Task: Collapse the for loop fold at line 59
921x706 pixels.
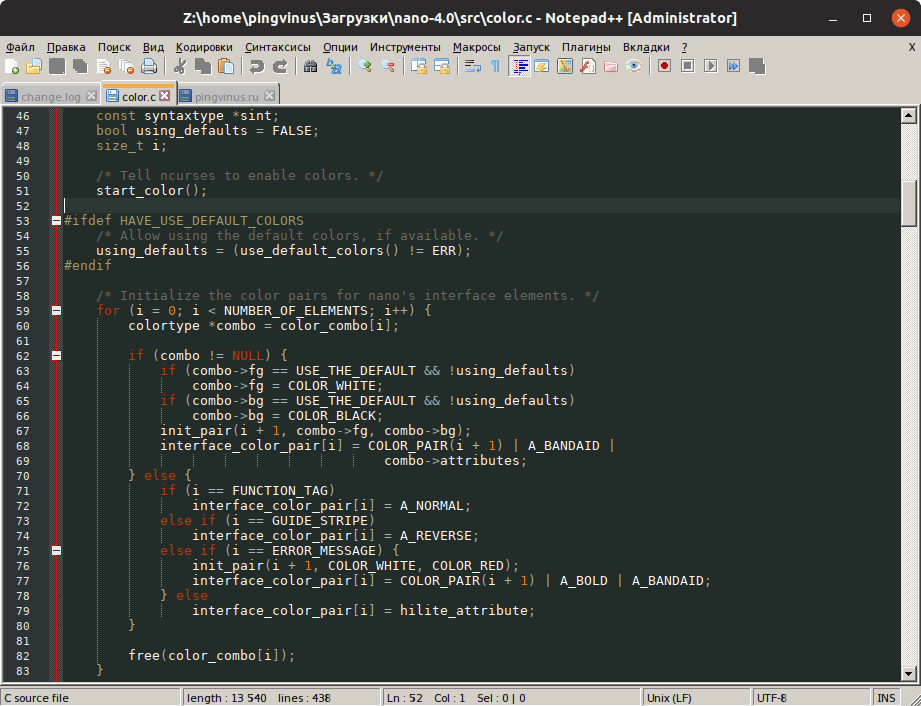Action: pyautogui.click(x=56, y=311)
